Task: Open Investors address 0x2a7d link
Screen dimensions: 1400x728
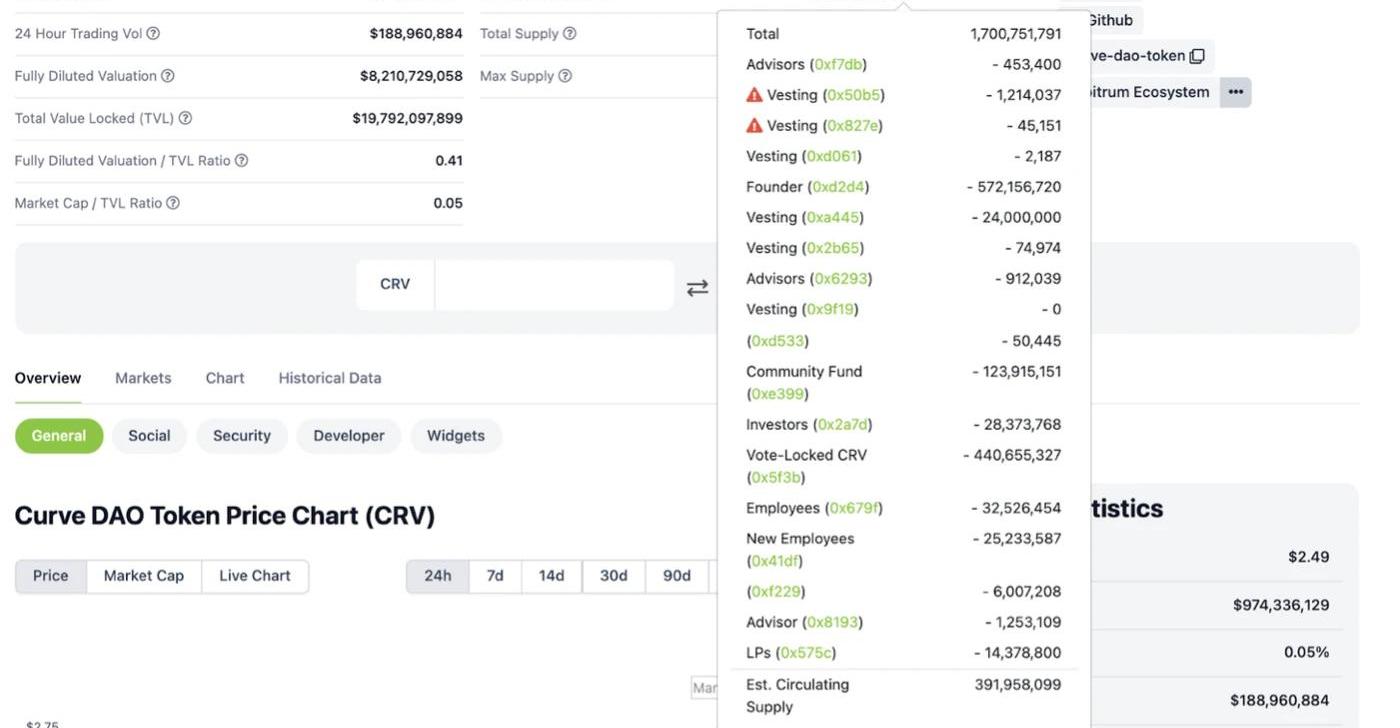Action: pos(843,425)
